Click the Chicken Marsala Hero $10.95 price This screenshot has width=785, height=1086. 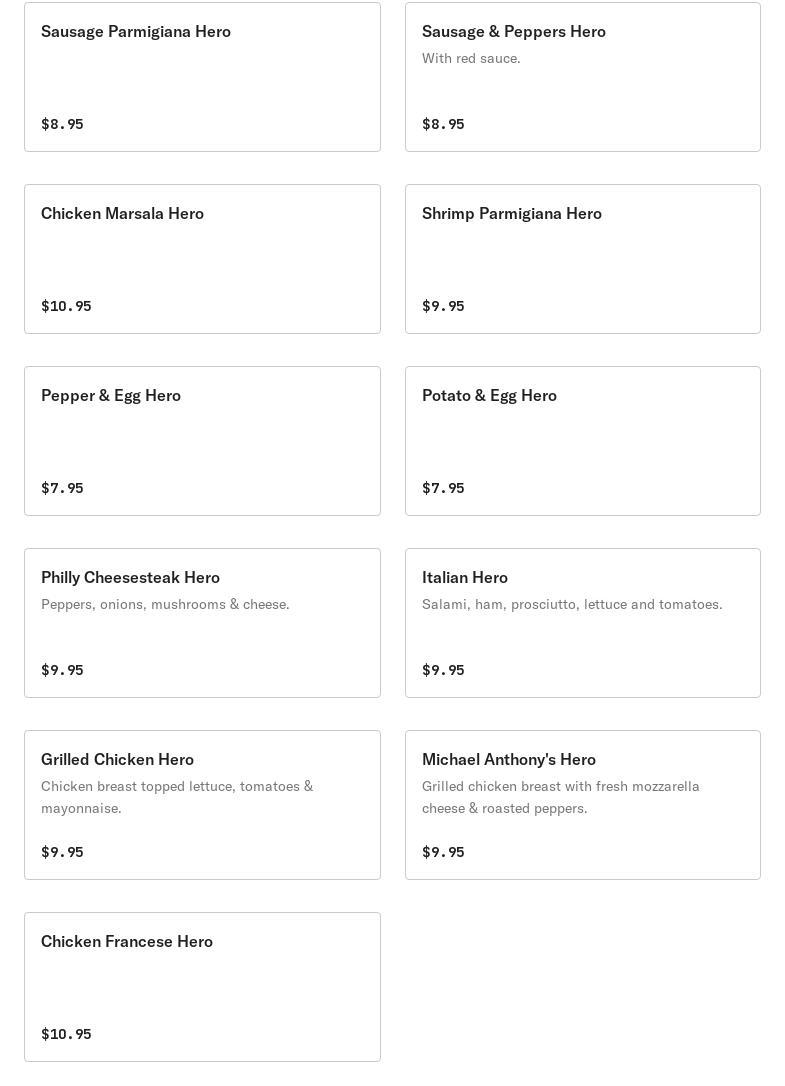pos(66,306)
